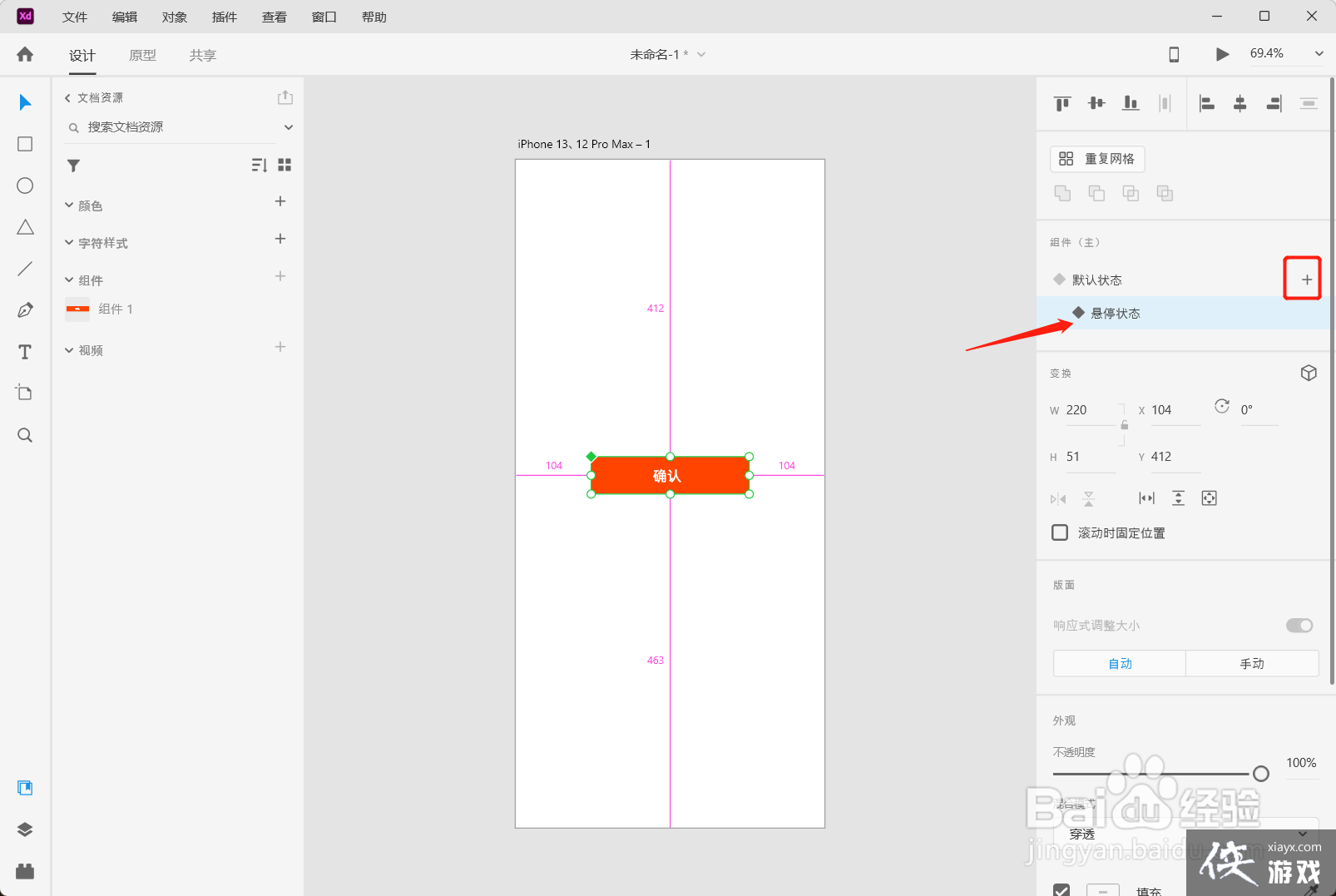This screenshot has height=896, width=1336.
Task: Align selection to vertical middle
Action: point(1096,103)
